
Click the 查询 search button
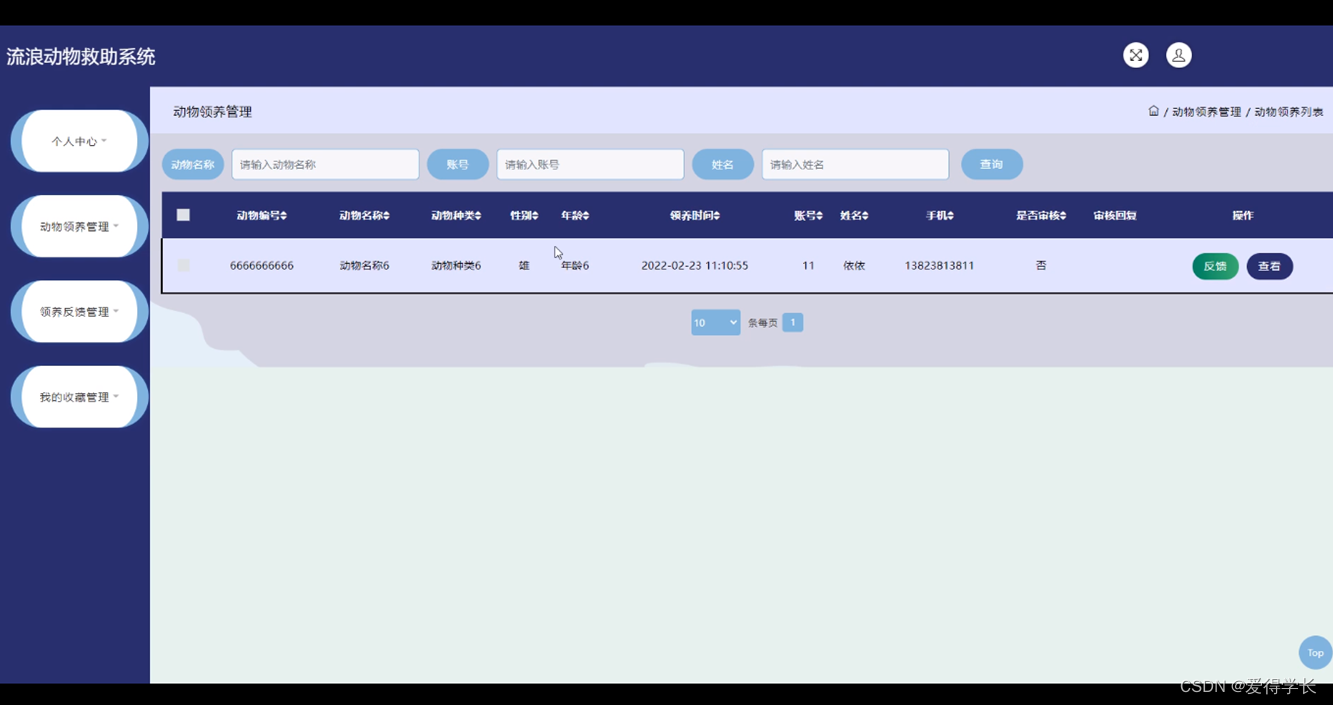pyautogui.click(x=992, y=164)
